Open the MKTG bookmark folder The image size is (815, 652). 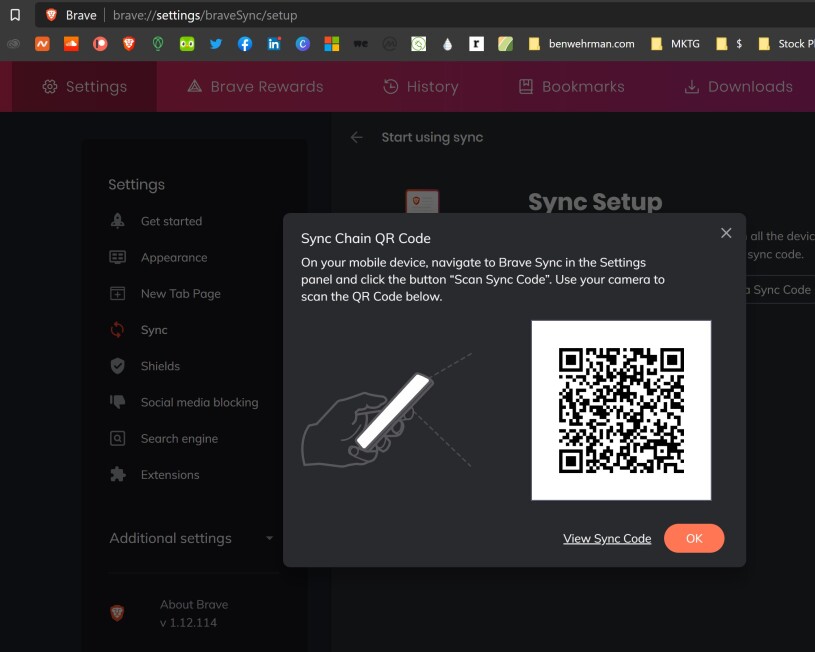coord(675,44)
